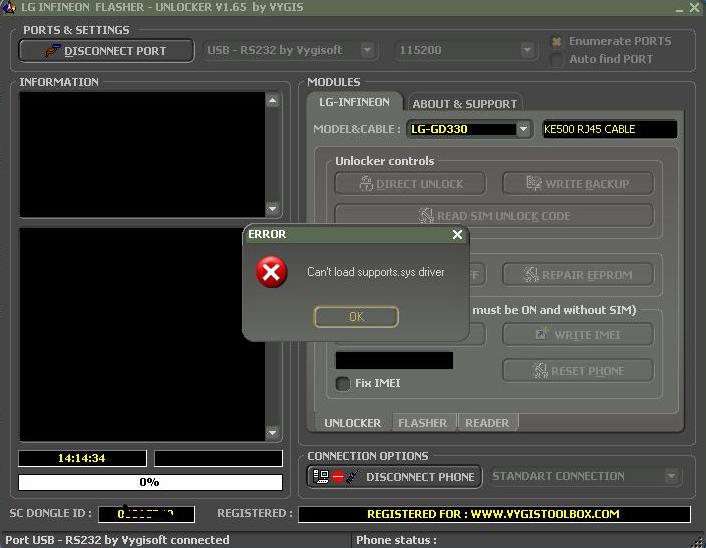Open the STANDART CONNECTION dropdown
This screenshot has width=706, height=548.
(671, 476)
